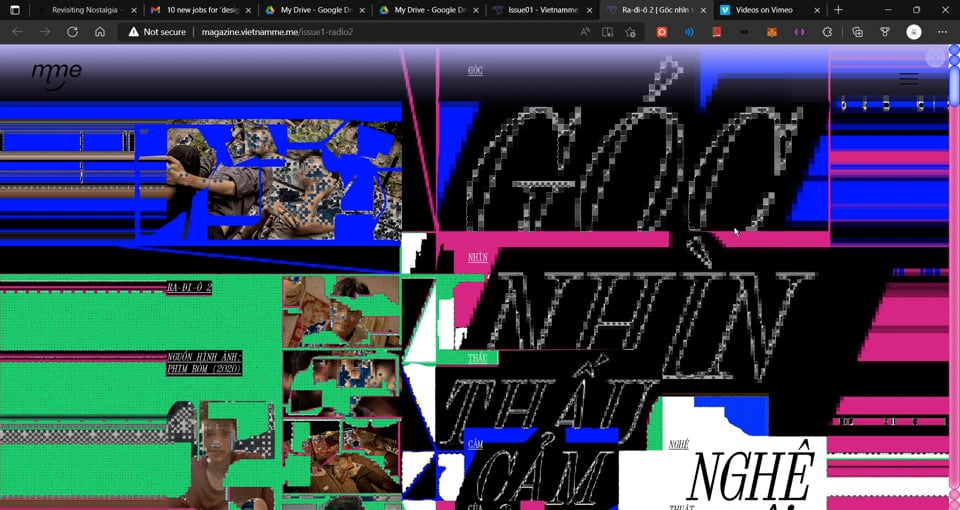960x510 pixels.
Task: Switch to the 10 new jobs Gmail tab
Action: [x=200, y=10]
